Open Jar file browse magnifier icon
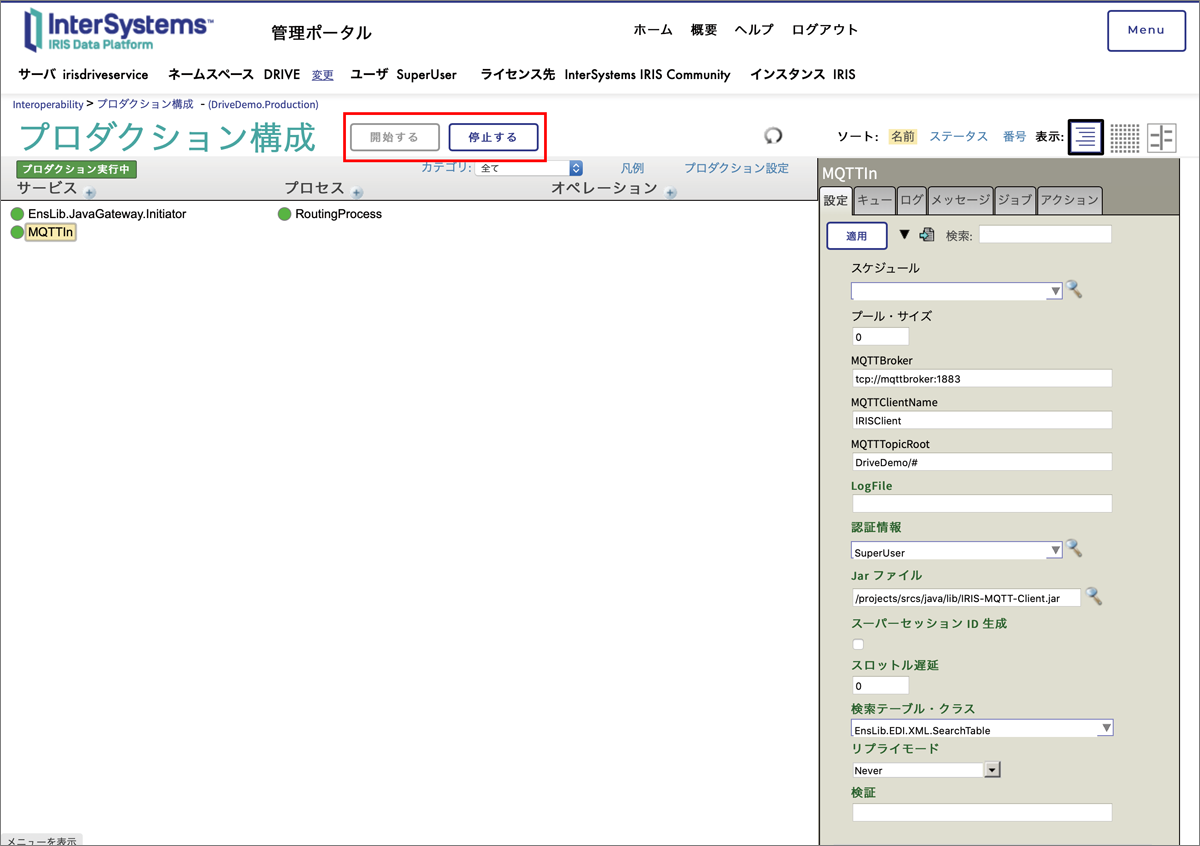 click(x=1094, y=596)
